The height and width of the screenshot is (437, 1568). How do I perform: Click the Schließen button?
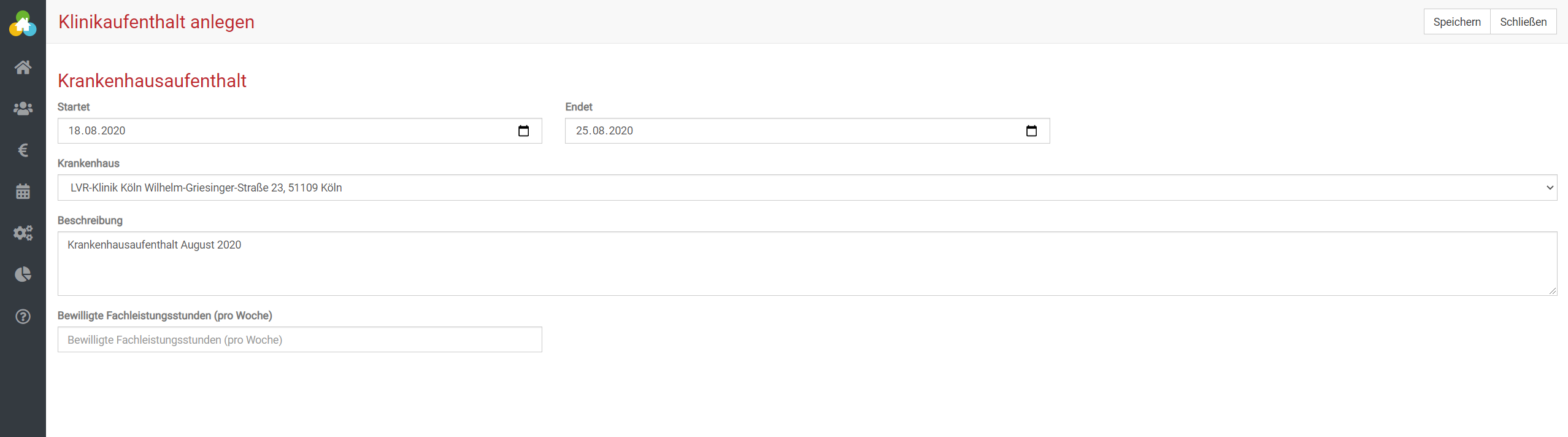point(1523,22)
